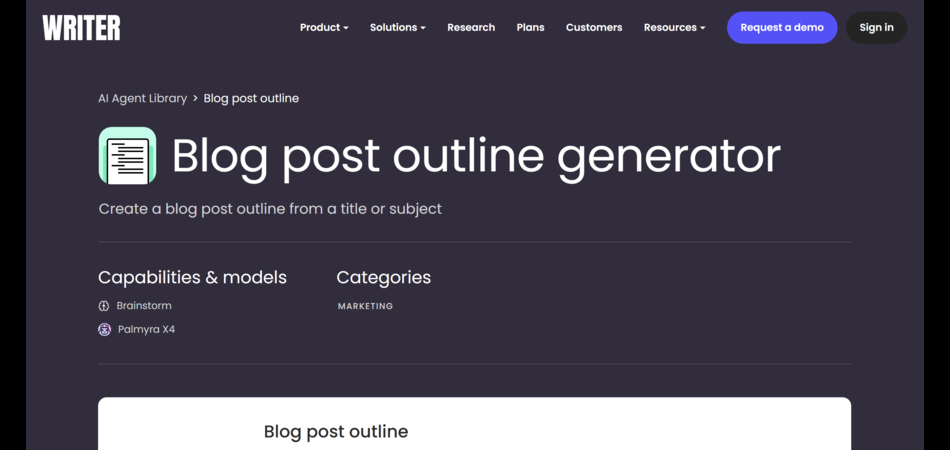This screenshot has height=450, width=950.
Task: Click the Blog post outline card heading
Action: [x=336, y=431]
